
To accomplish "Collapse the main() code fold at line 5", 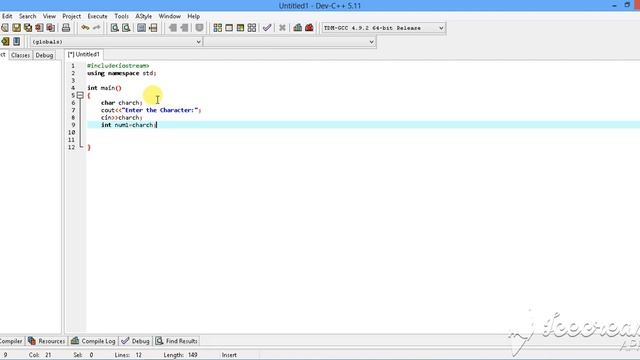I will 80,96.
